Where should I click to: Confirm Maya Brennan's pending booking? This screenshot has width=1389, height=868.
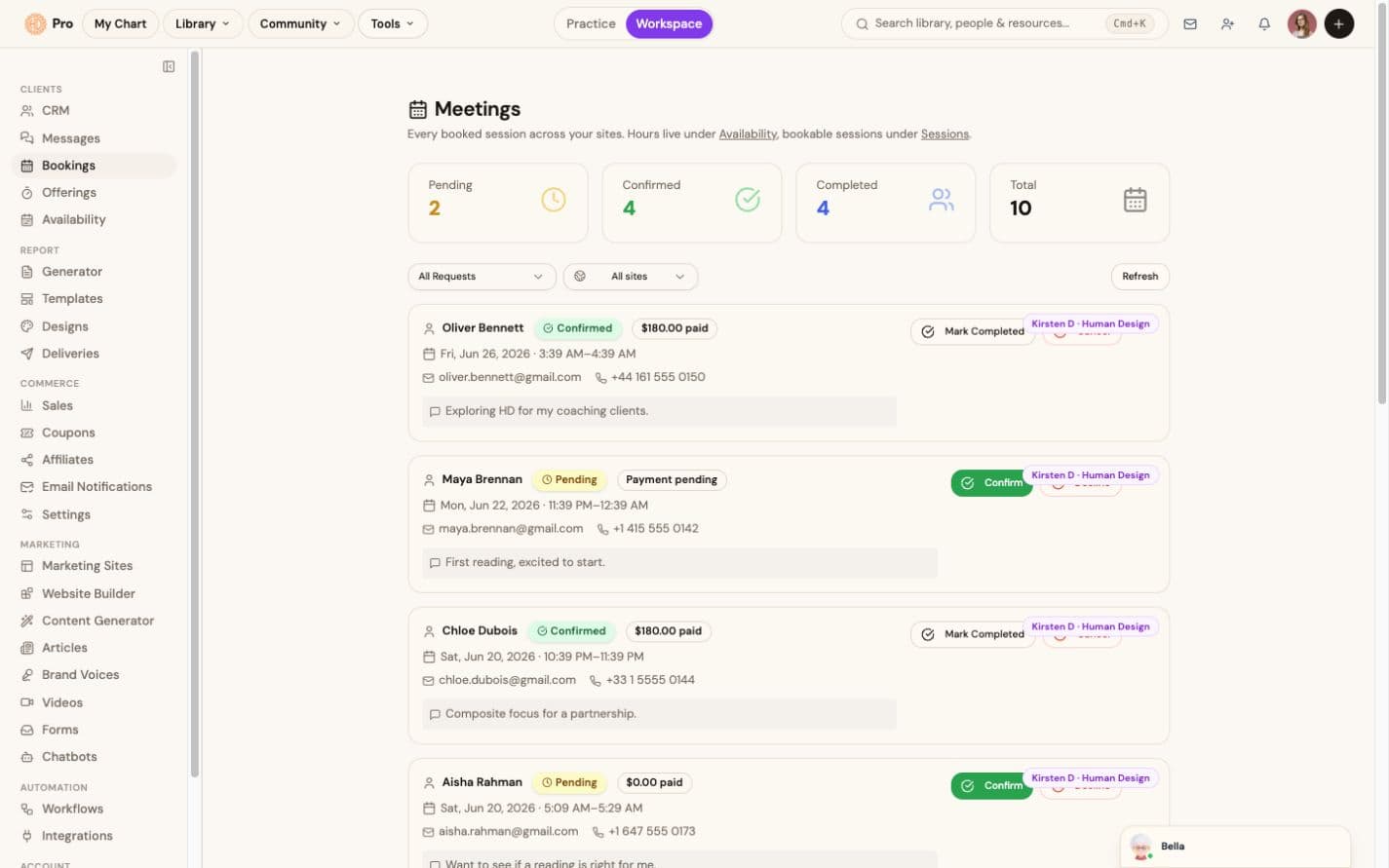[991, 483]
